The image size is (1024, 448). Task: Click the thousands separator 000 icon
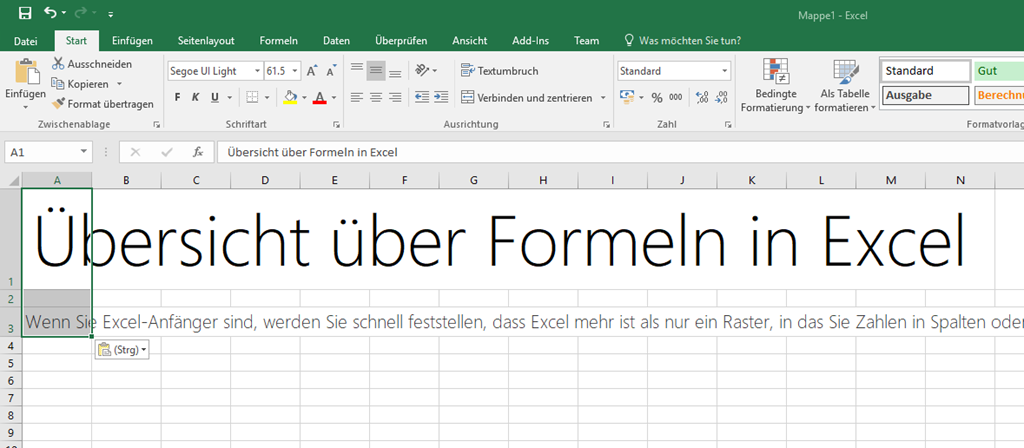[676, 97]
